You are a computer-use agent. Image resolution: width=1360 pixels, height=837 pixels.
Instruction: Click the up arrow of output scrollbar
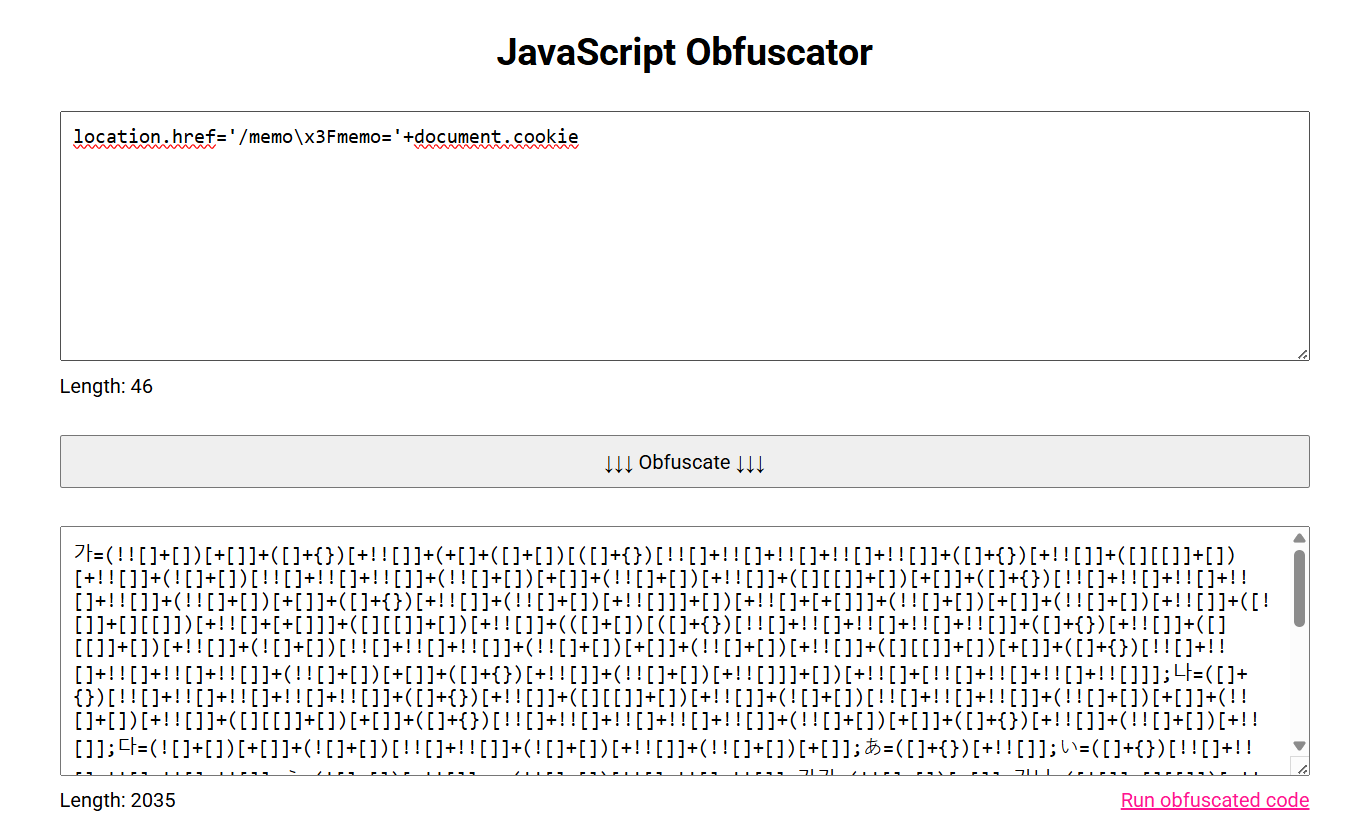coord(1299,538)
